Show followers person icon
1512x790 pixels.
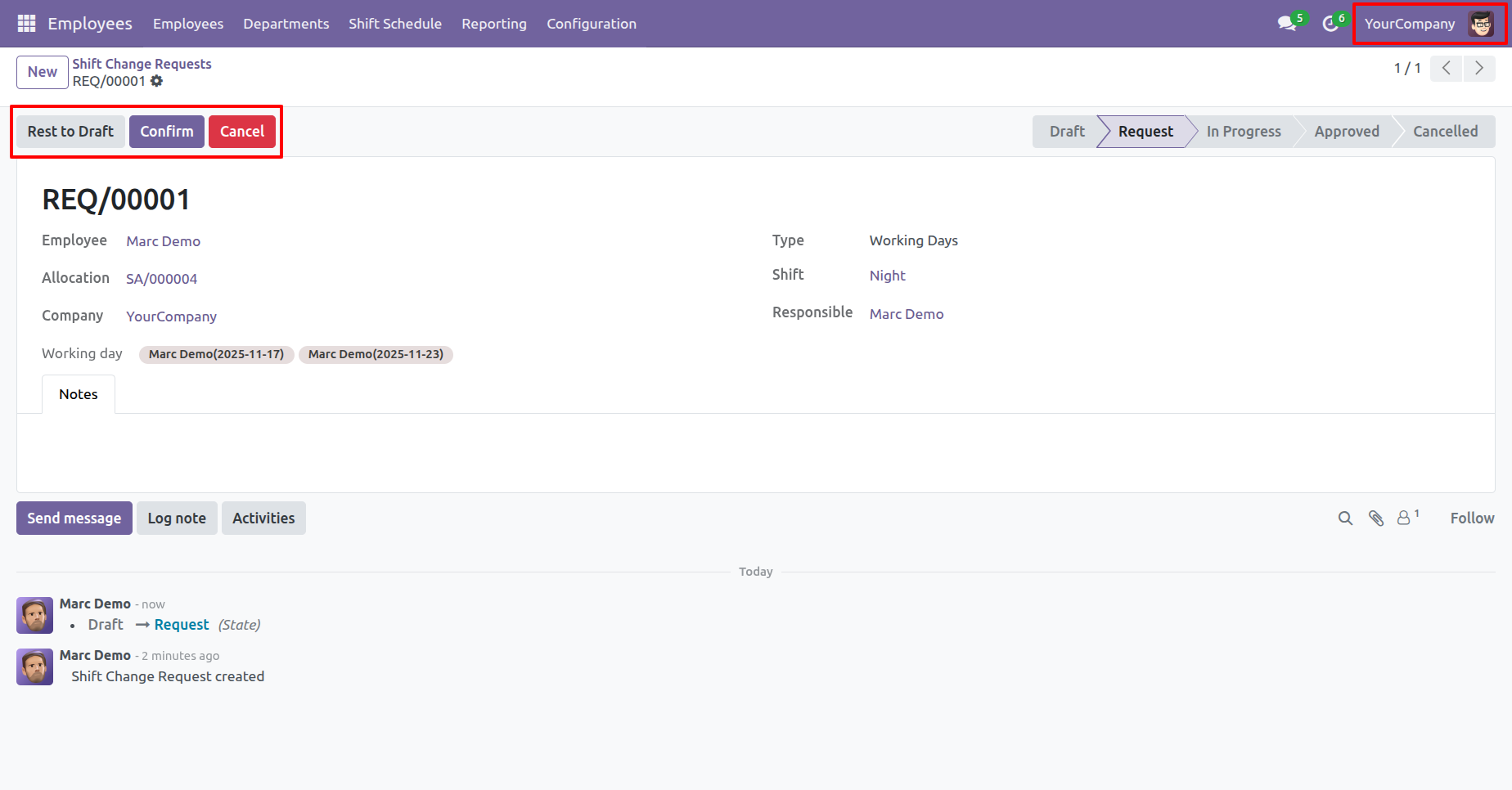pyautogui.click(x=1404, y=518)
